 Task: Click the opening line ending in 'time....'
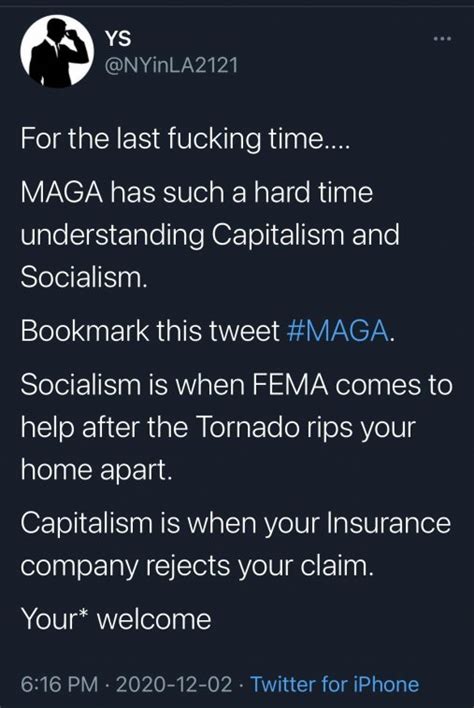[x=185, y=139]
